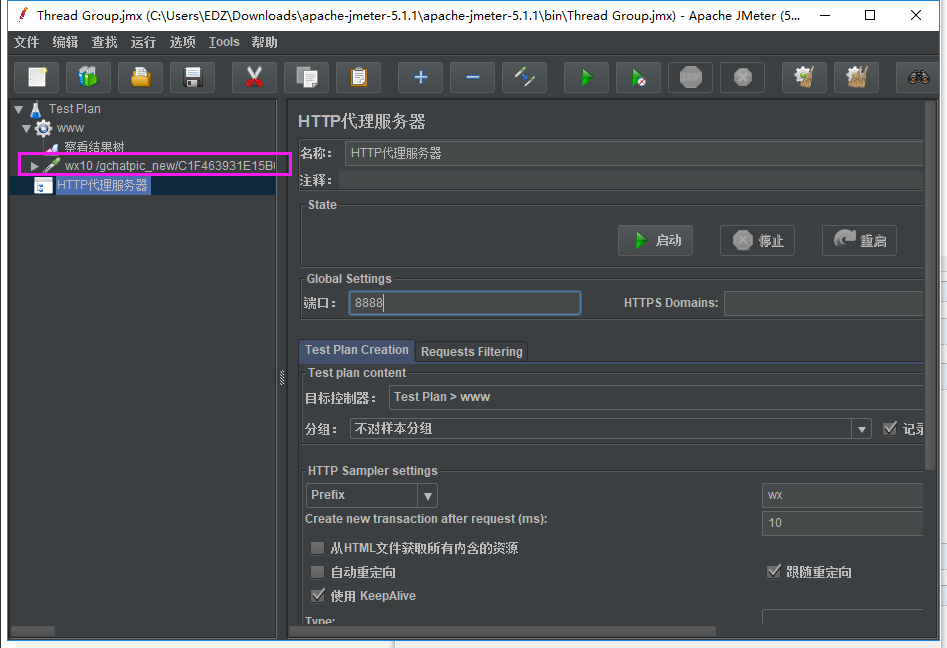Start the test with green play icon

tap(586, 77)
